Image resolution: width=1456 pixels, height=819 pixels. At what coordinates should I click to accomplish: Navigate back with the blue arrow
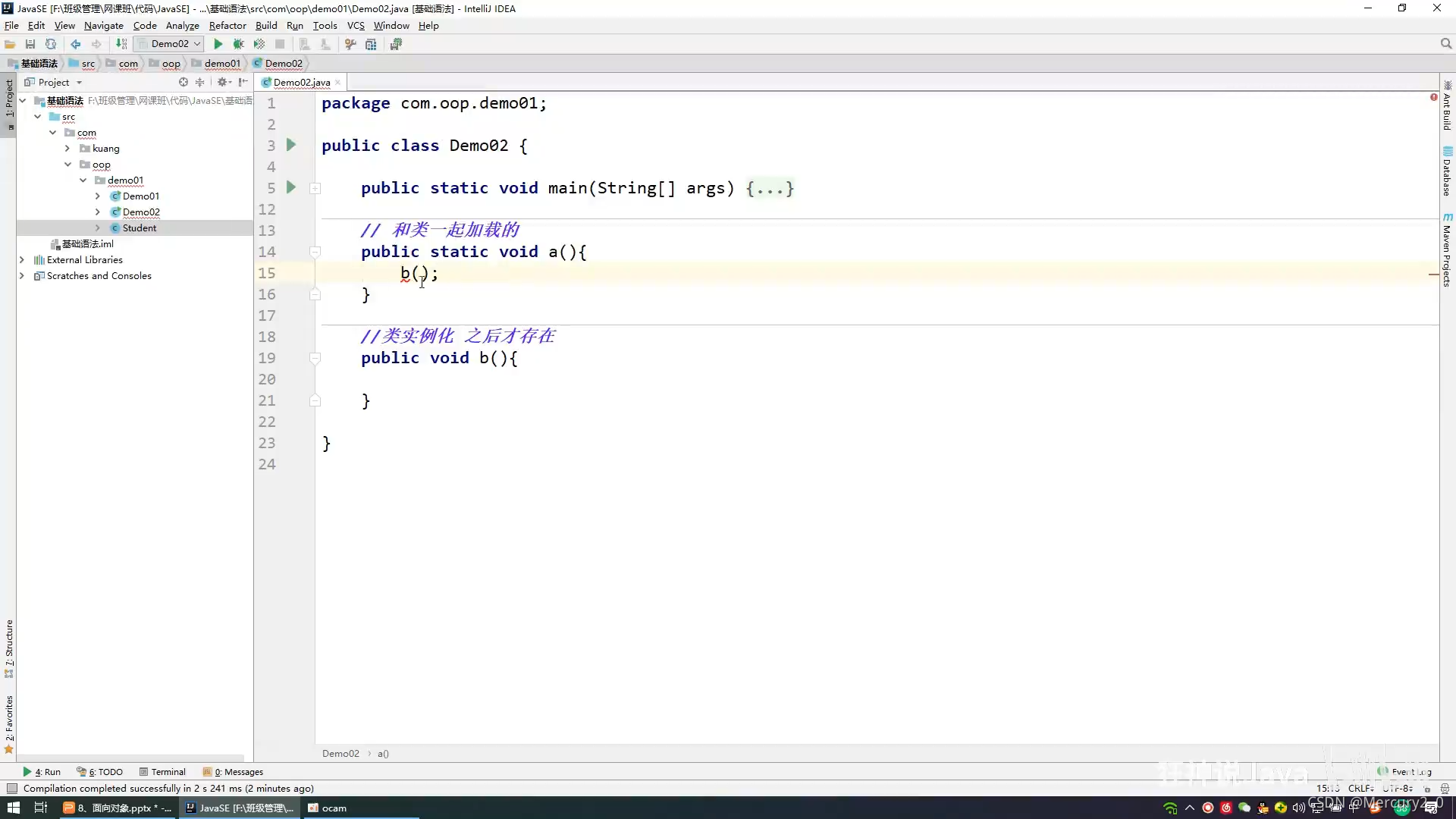tap(76, 44)
